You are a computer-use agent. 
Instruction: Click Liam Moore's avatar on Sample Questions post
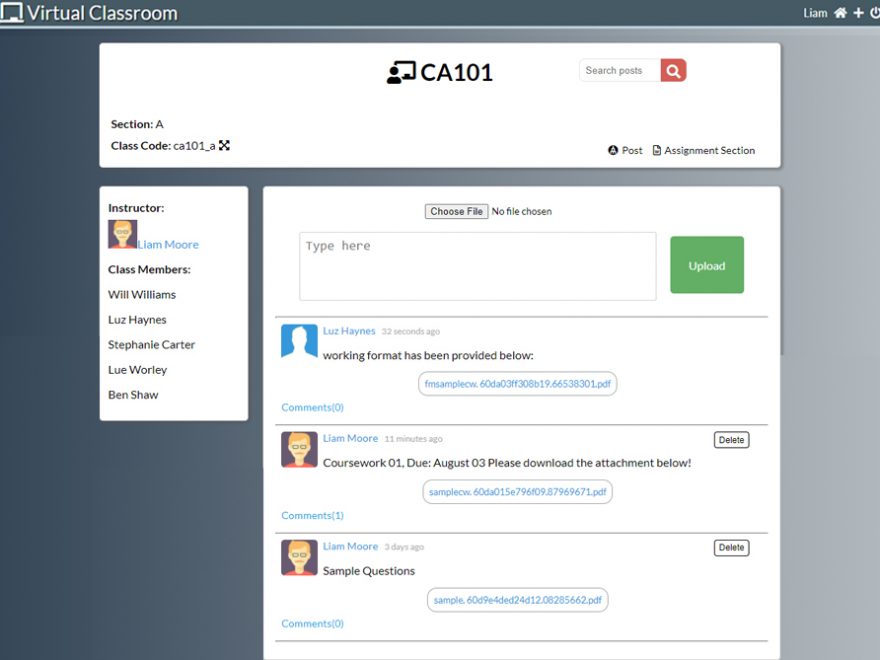[x=299, y=557]
